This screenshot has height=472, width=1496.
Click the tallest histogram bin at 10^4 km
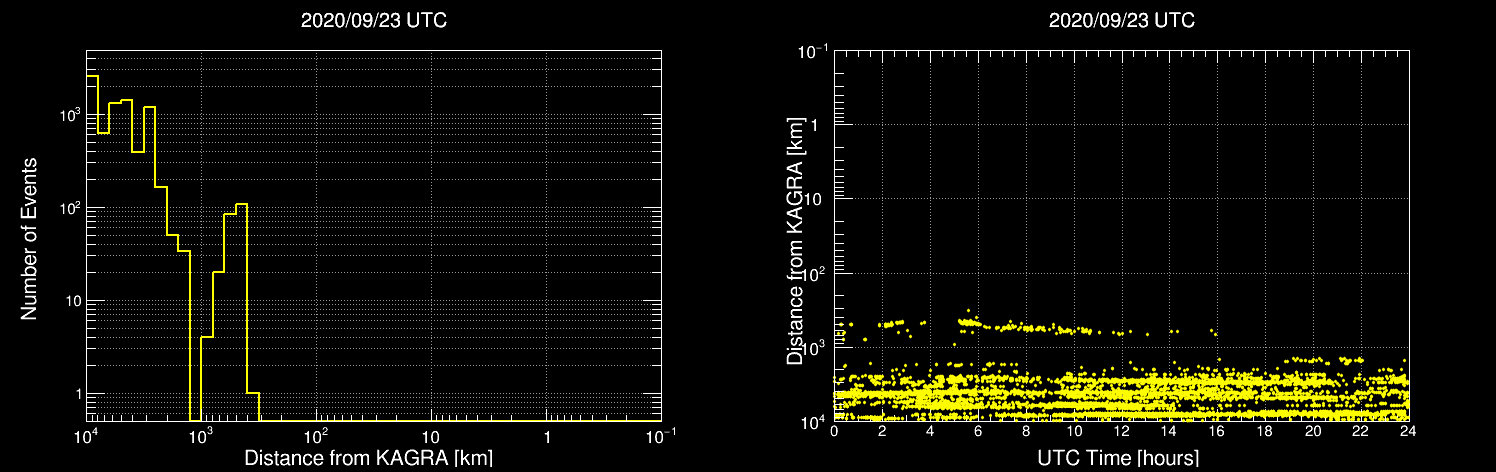pos(92,248)
